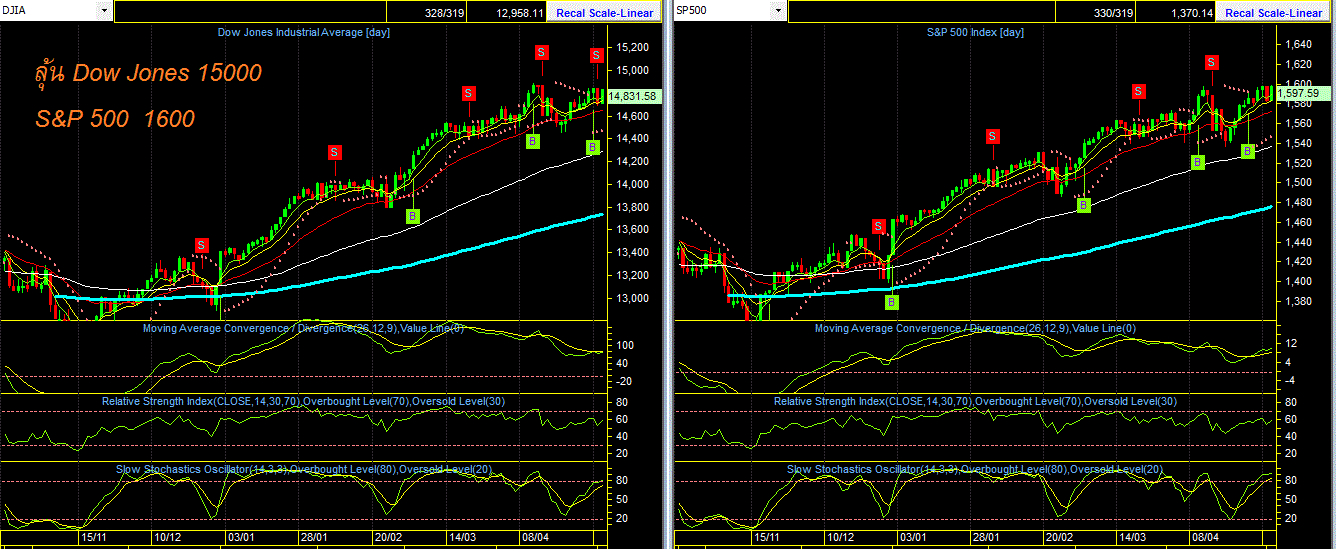Click the Dow Jones Industrial Average [day] title
Screen dimensions: 1339x549
click(304, 33)
